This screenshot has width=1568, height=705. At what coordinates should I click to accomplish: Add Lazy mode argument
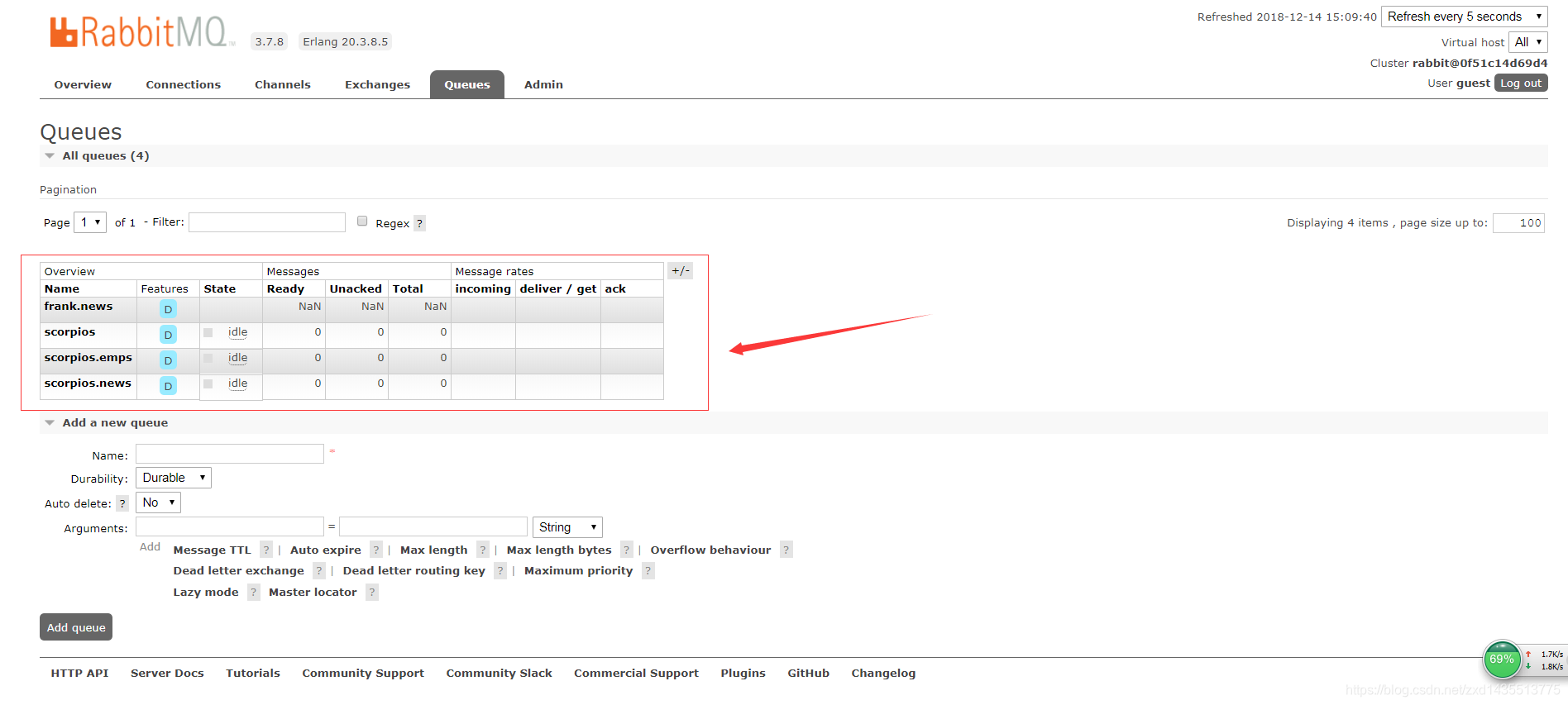(x=206, y=592)
